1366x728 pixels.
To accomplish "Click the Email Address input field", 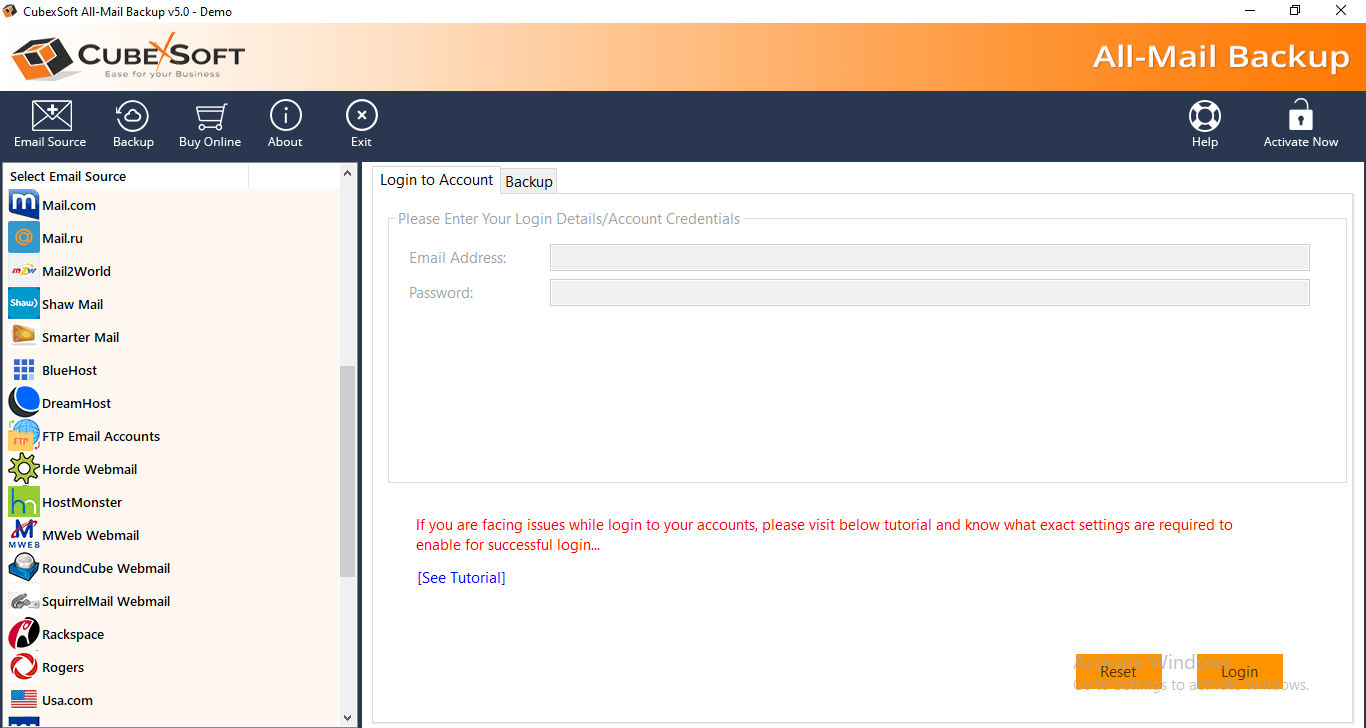I will [x=929, y=258].
